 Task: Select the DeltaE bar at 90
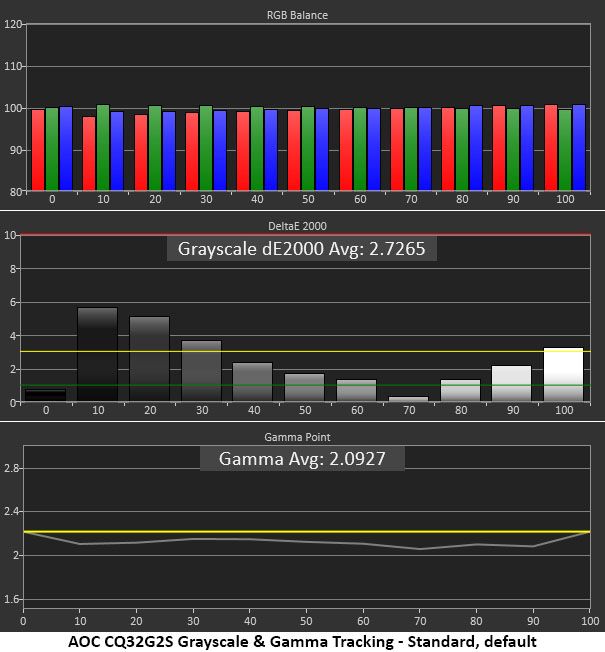tap(512, 383)
